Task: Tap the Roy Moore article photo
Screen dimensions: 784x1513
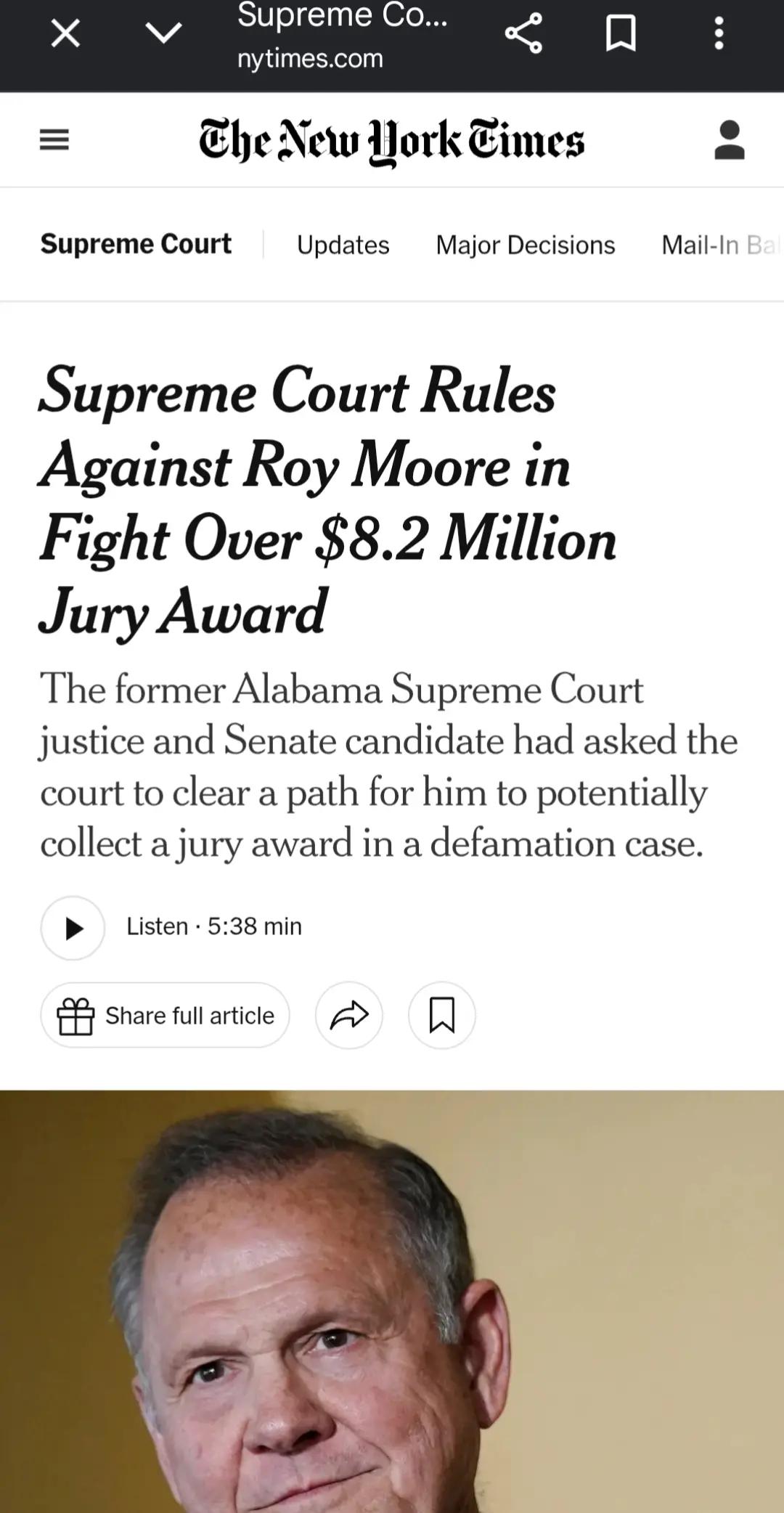Action: click(392, 1301)
